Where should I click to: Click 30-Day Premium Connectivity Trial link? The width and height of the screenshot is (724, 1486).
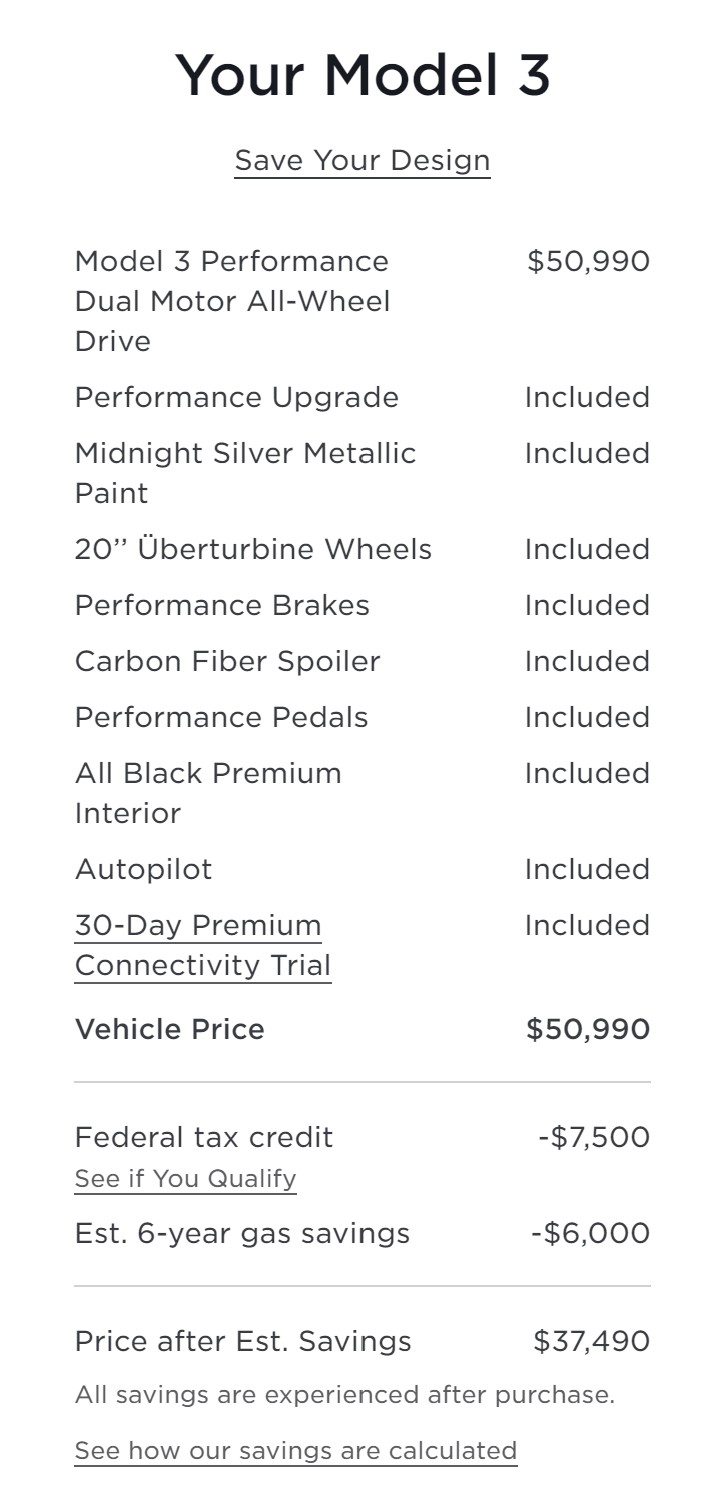point(202,945)
